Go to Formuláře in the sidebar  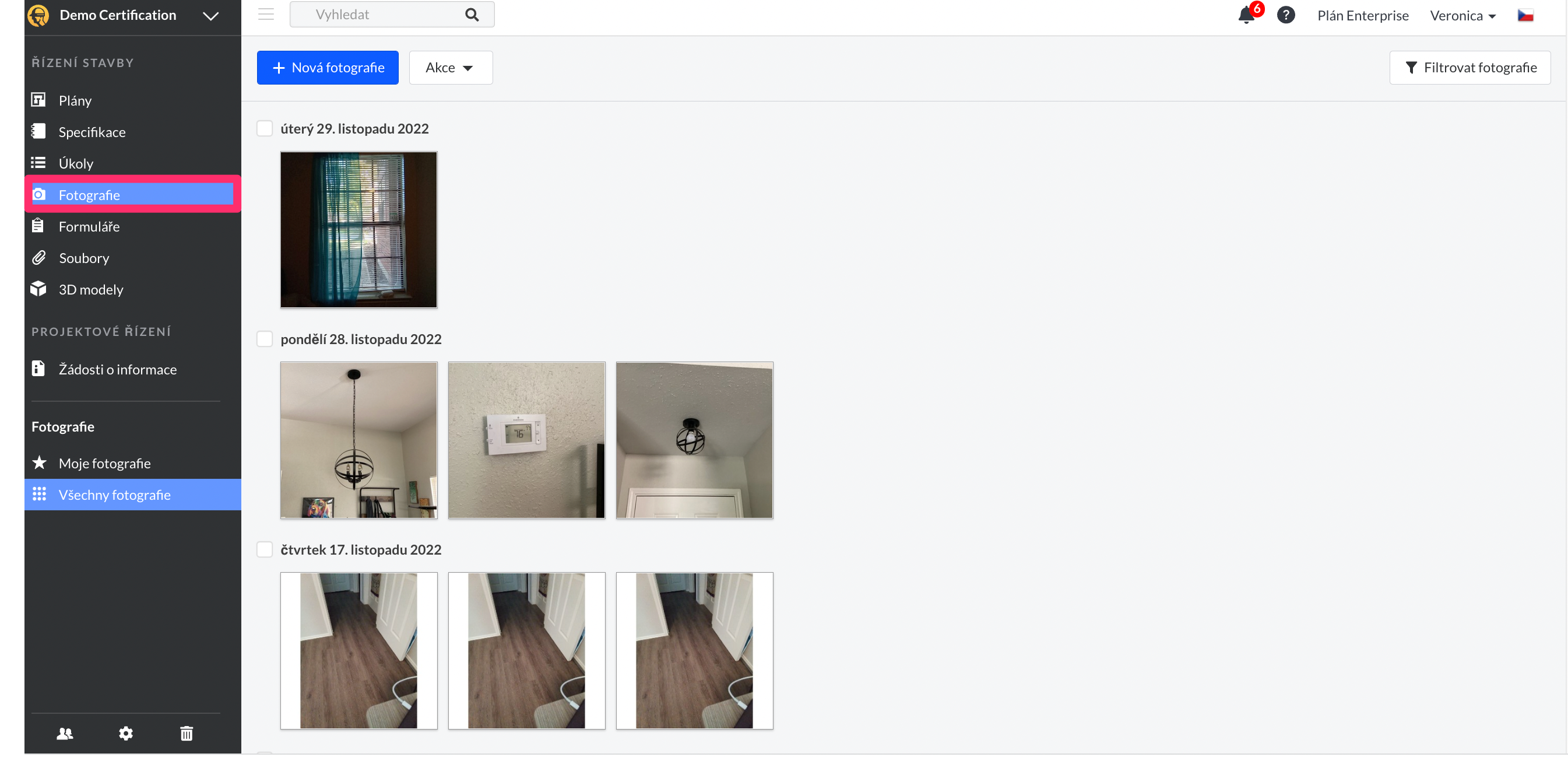click(90, 226)
